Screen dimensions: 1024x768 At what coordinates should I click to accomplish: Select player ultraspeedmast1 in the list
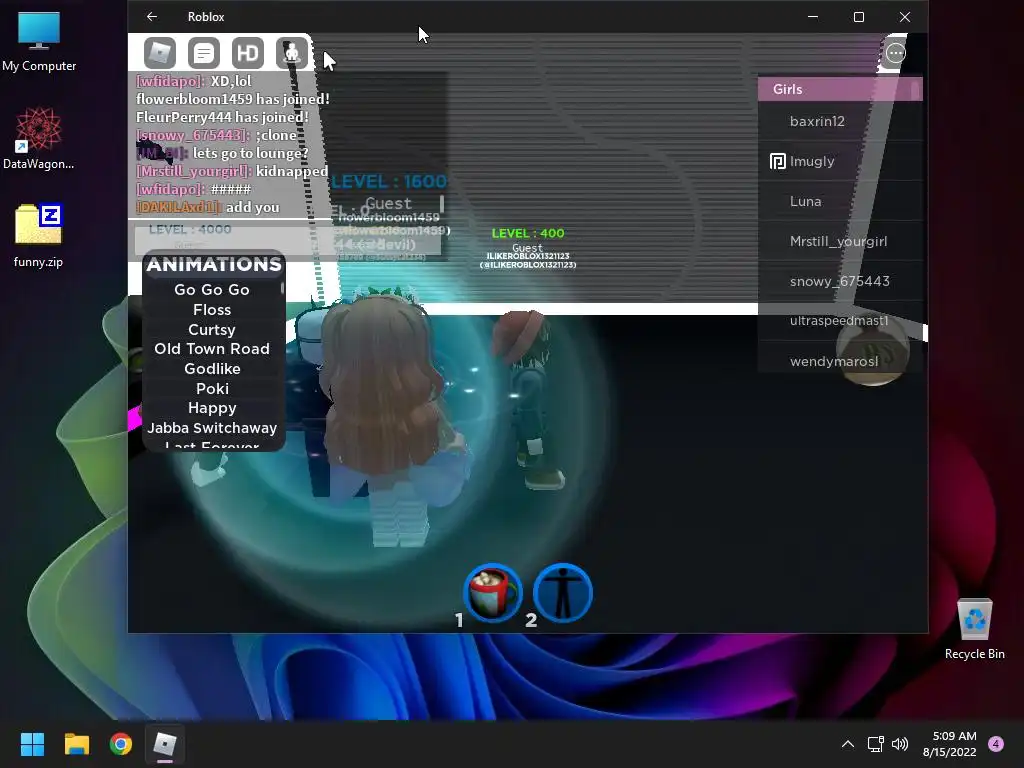pyautogui.click(x=840, y=321)
